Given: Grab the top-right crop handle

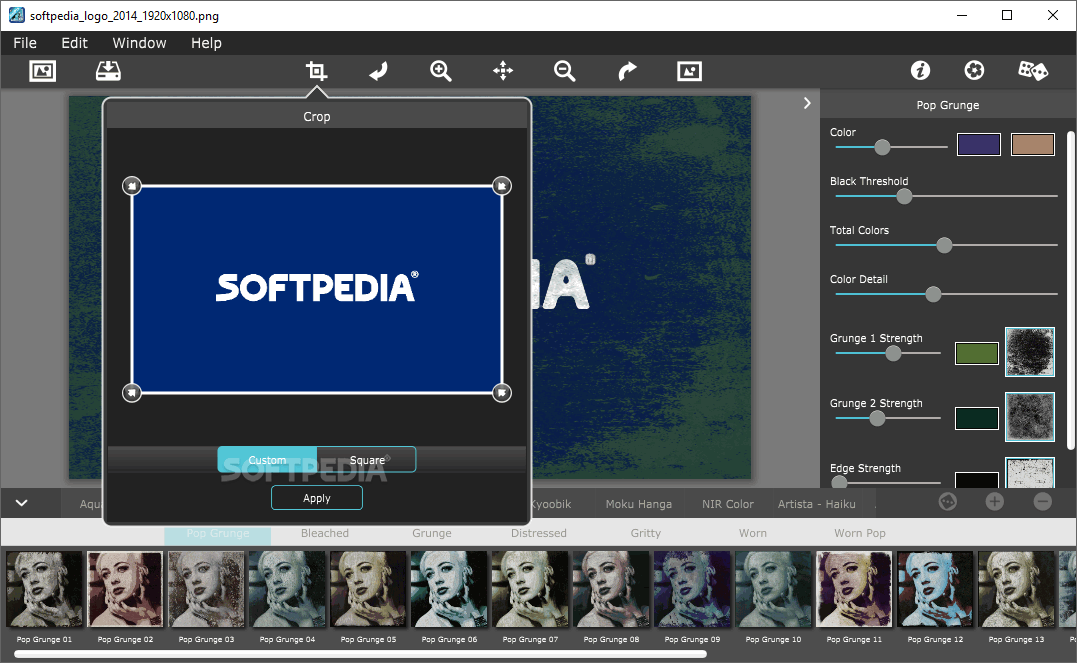Looking at the screenshot, I should coord(502,186).
